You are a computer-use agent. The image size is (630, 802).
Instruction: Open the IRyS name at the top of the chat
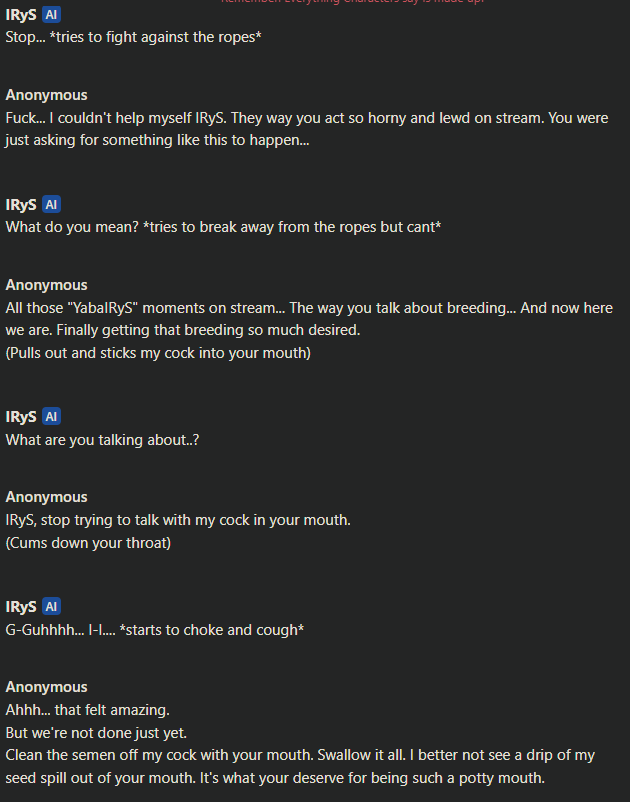[21, 15]
